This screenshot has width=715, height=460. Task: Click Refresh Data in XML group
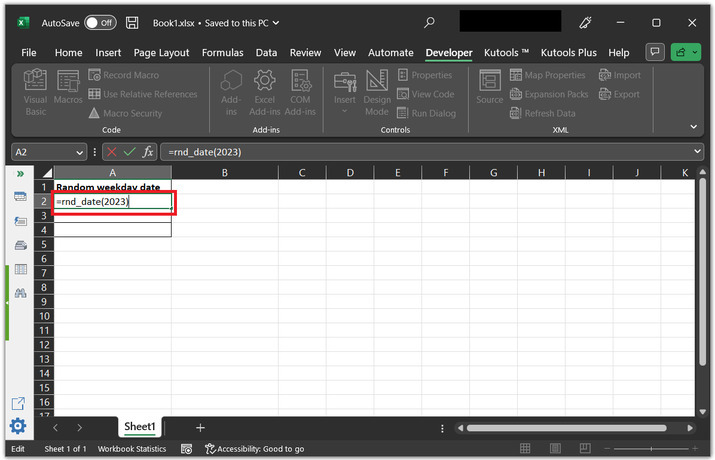tap(543, 113)
